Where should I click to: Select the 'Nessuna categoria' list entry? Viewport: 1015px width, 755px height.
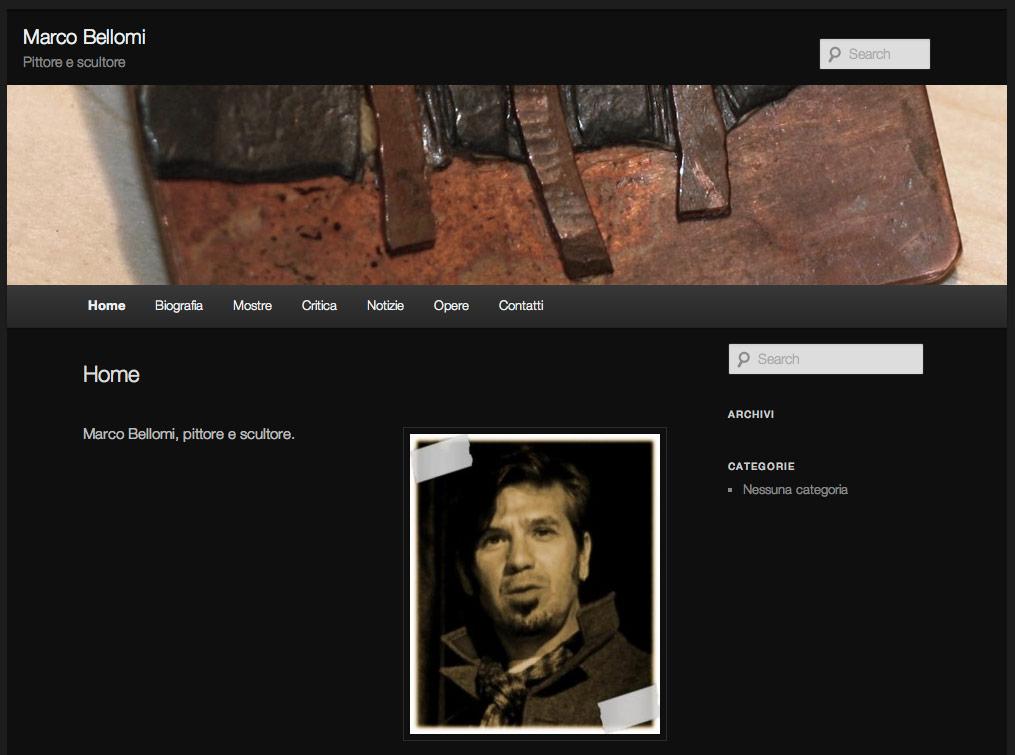795,490
